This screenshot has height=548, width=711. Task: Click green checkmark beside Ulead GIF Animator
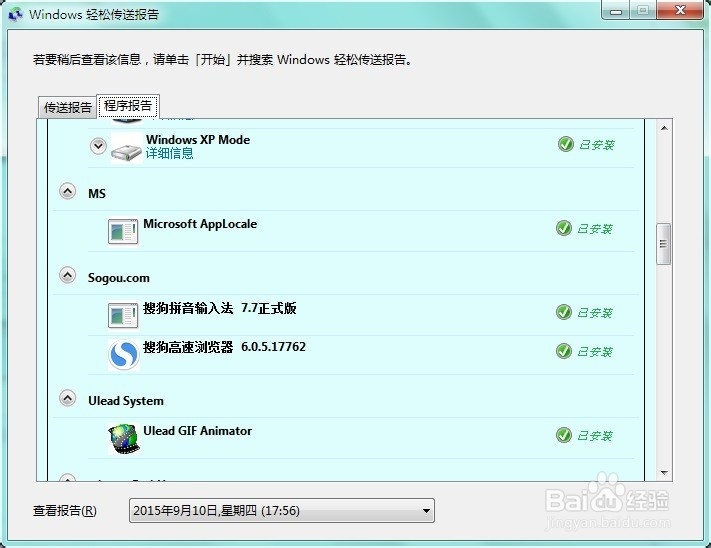coord(564,435)
